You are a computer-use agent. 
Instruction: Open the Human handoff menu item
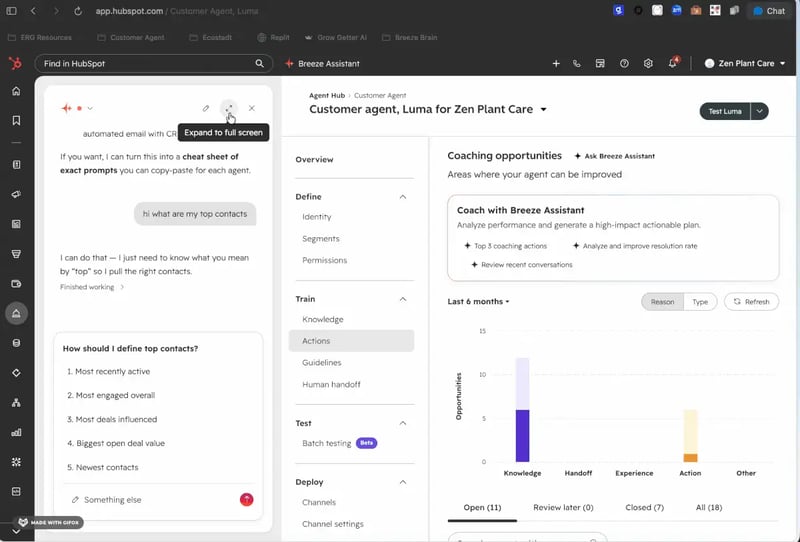(331, 384)
